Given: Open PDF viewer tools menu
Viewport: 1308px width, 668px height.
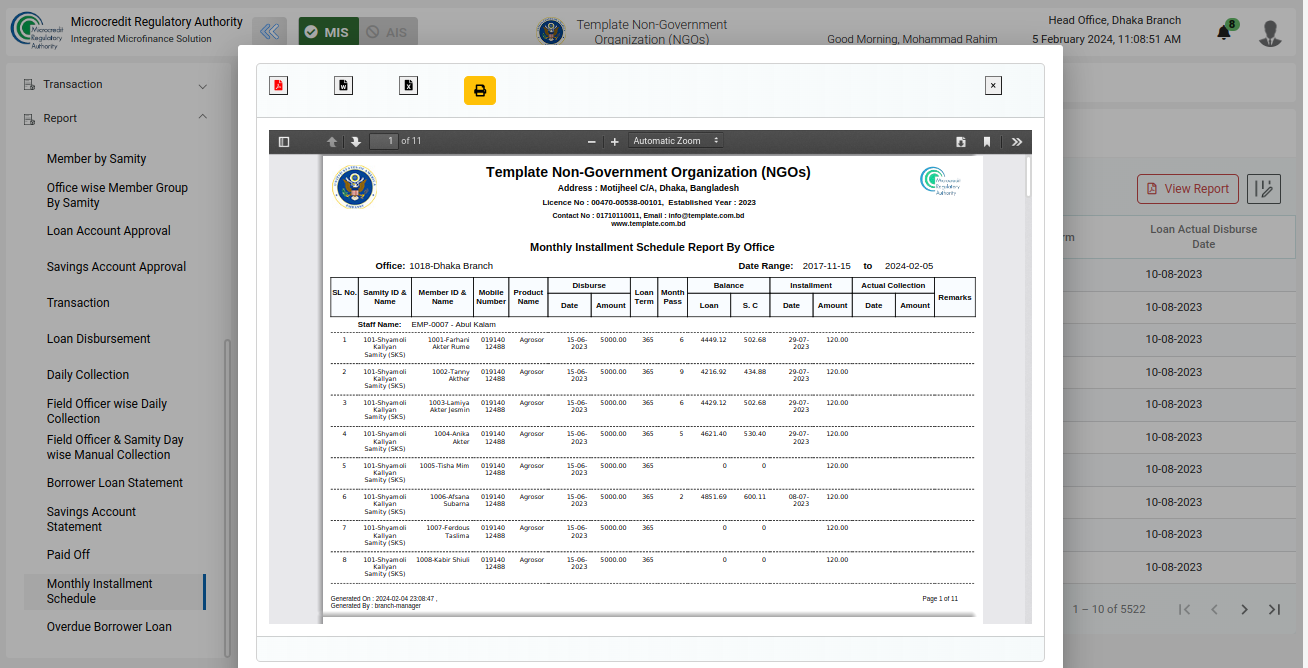Looking at the screenshot, I should 1017,142.
